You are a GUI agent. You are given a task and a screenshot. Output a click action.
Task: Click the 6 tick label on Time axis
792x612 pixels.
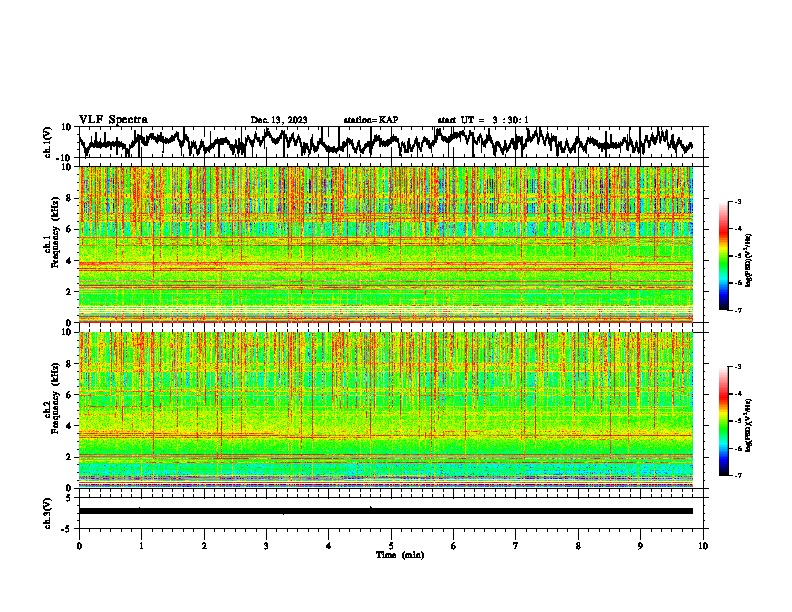pyautogui.click(x=454, y=546)
